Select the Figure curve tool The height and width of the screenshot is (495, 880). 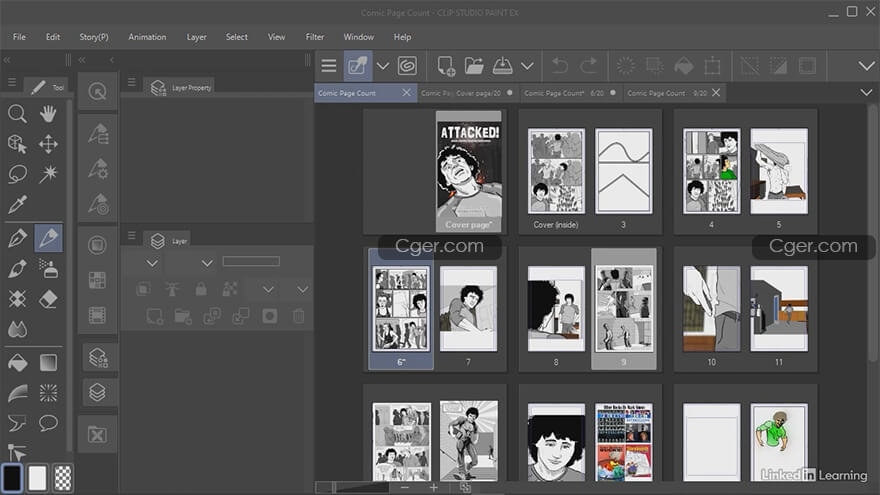coord(17,393)
